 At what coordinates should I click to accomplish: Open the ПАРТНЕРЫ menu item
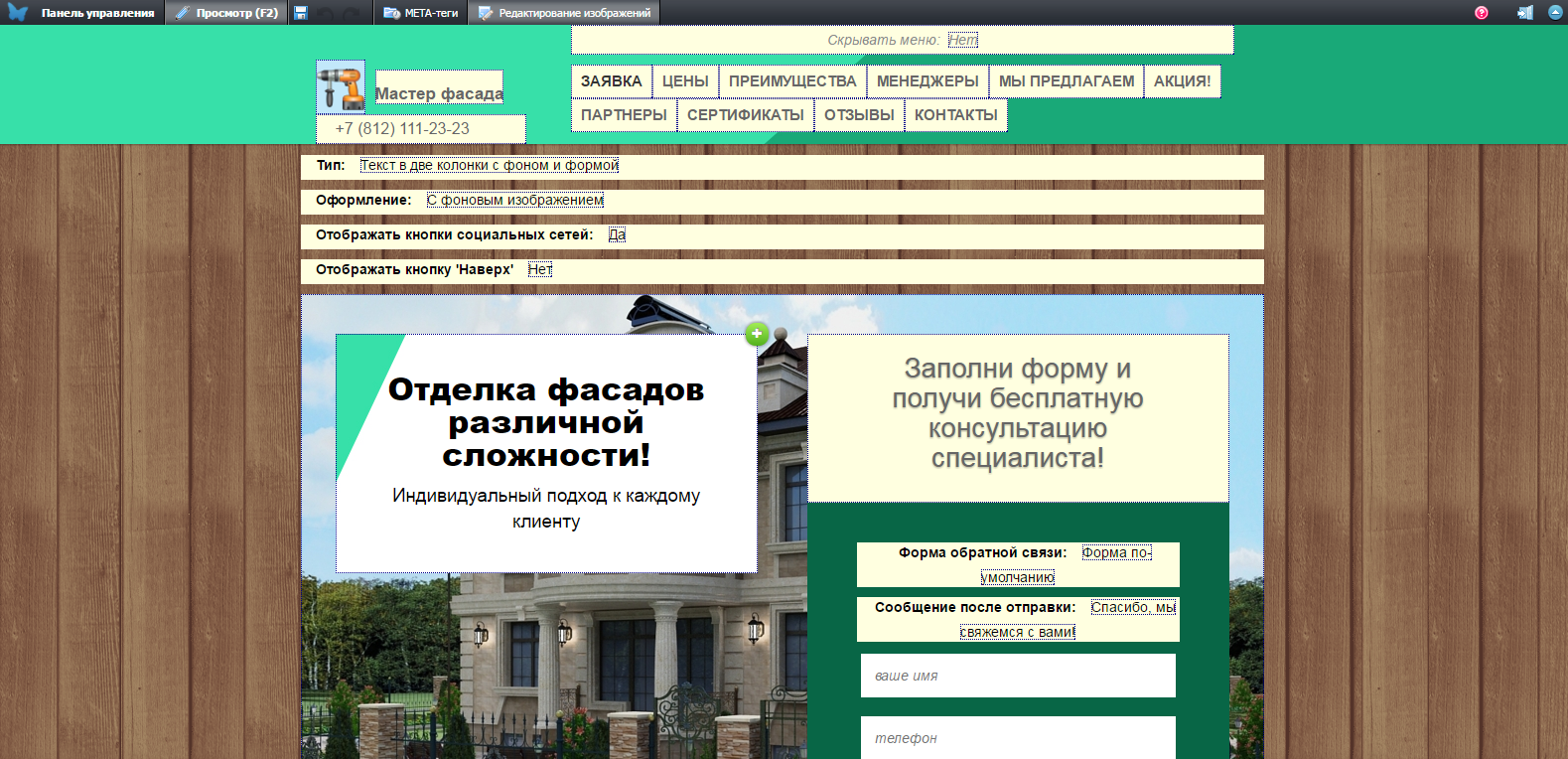[624, 115]
